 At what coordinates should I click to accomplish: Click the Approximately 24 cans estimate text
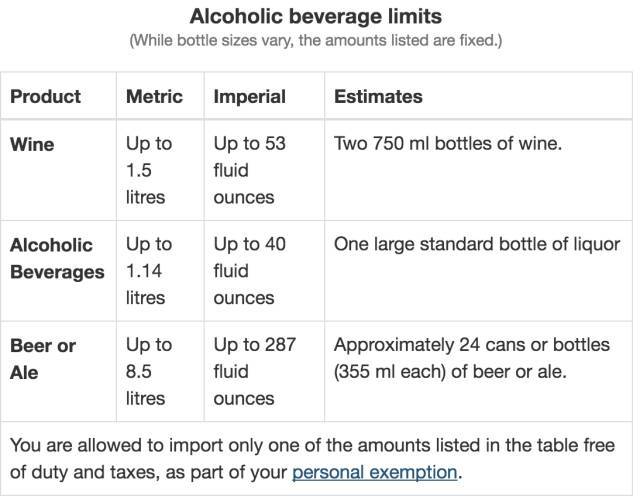pyautogui.click(x=472, y=358)
